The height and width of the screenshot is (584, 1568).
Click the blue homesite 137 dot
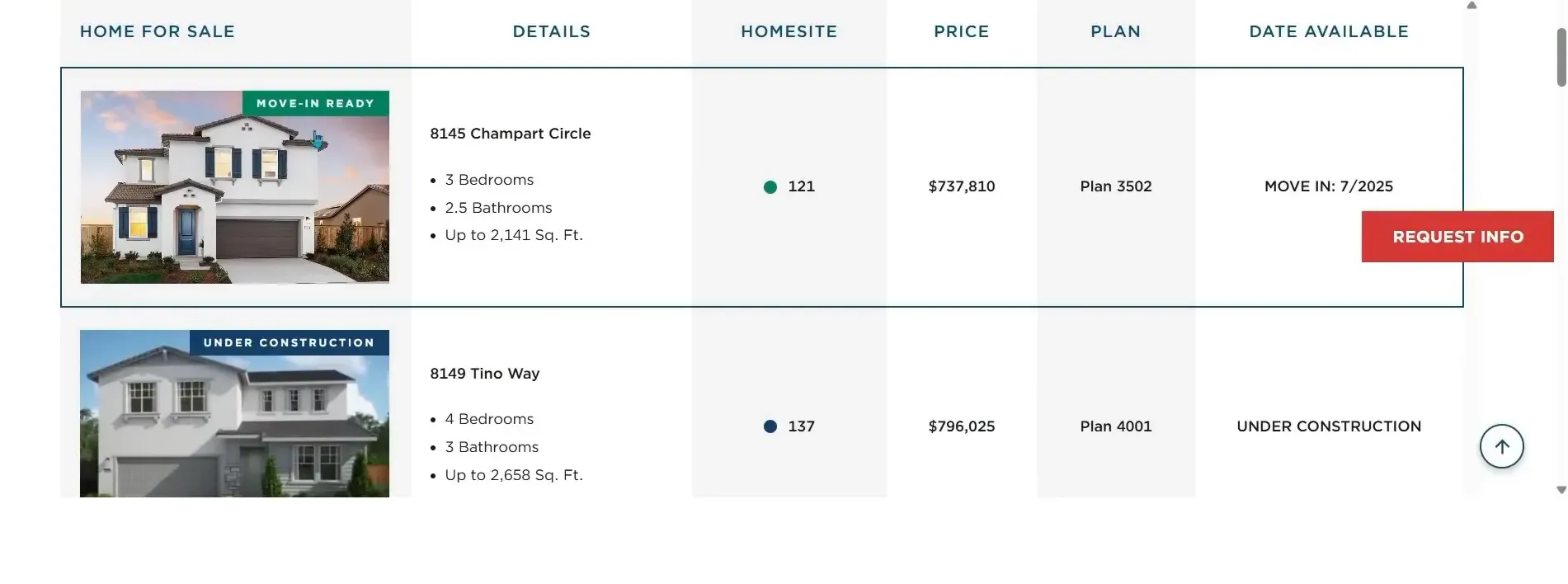770,426
